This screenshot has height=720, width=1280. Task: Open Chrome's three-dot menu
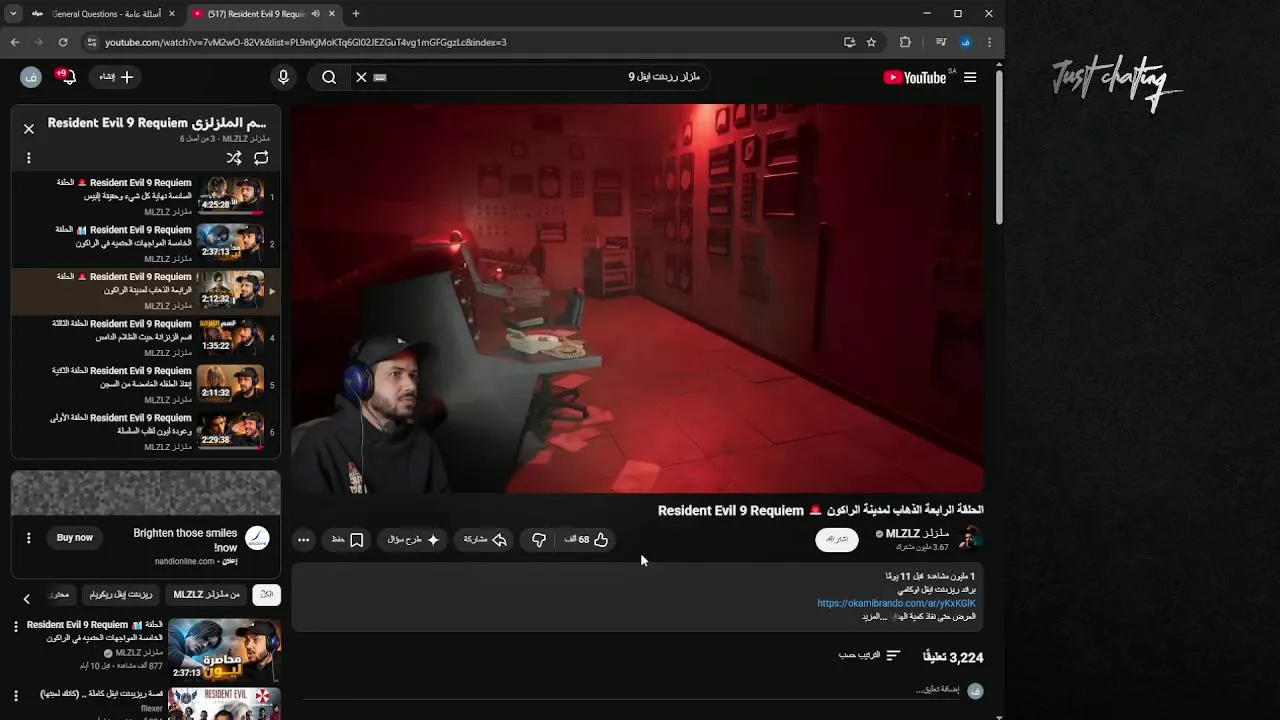tap(990, 42)
